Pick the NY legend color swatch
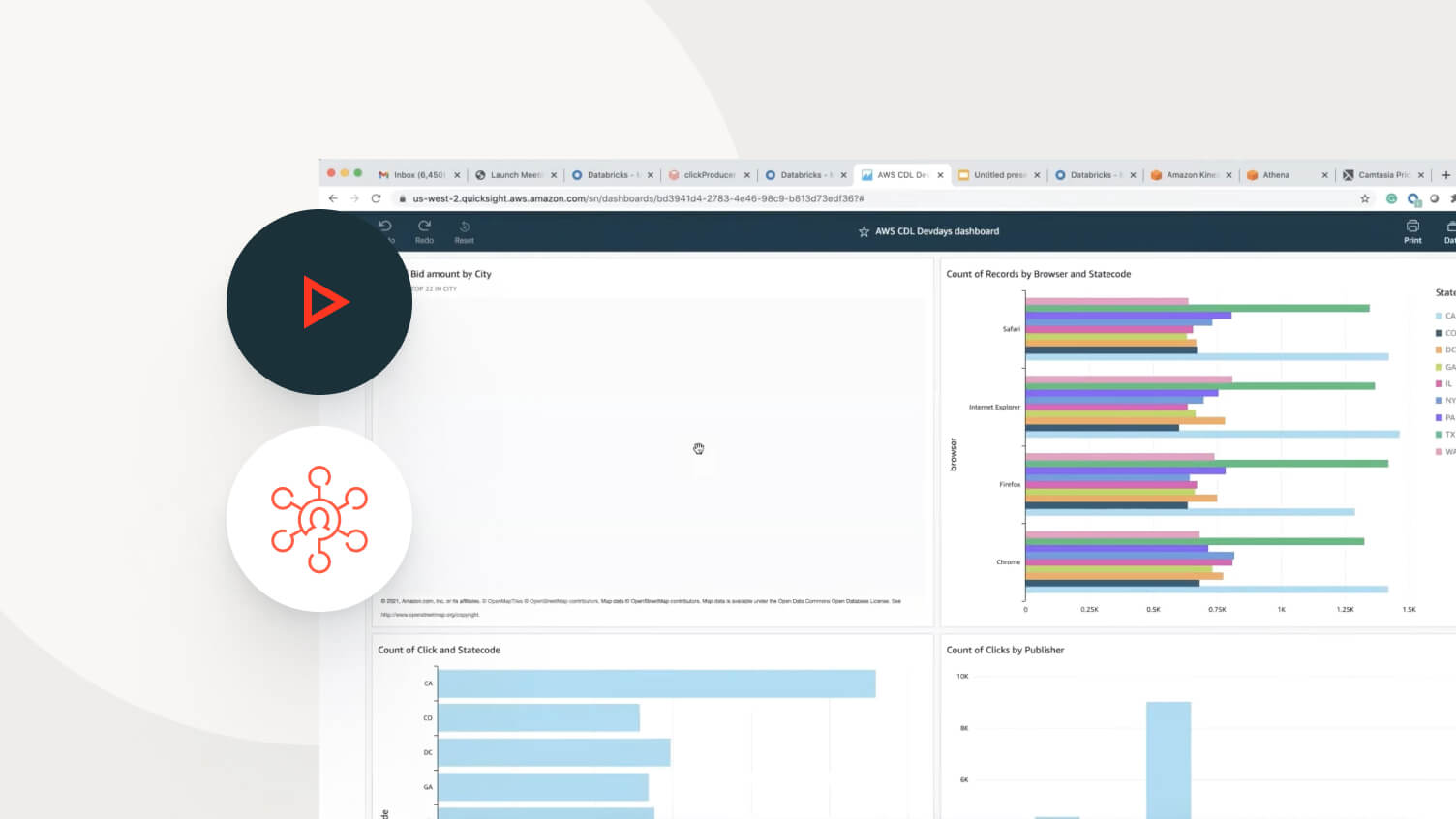Screen dimensions: 1456x819 point(1439,401)
